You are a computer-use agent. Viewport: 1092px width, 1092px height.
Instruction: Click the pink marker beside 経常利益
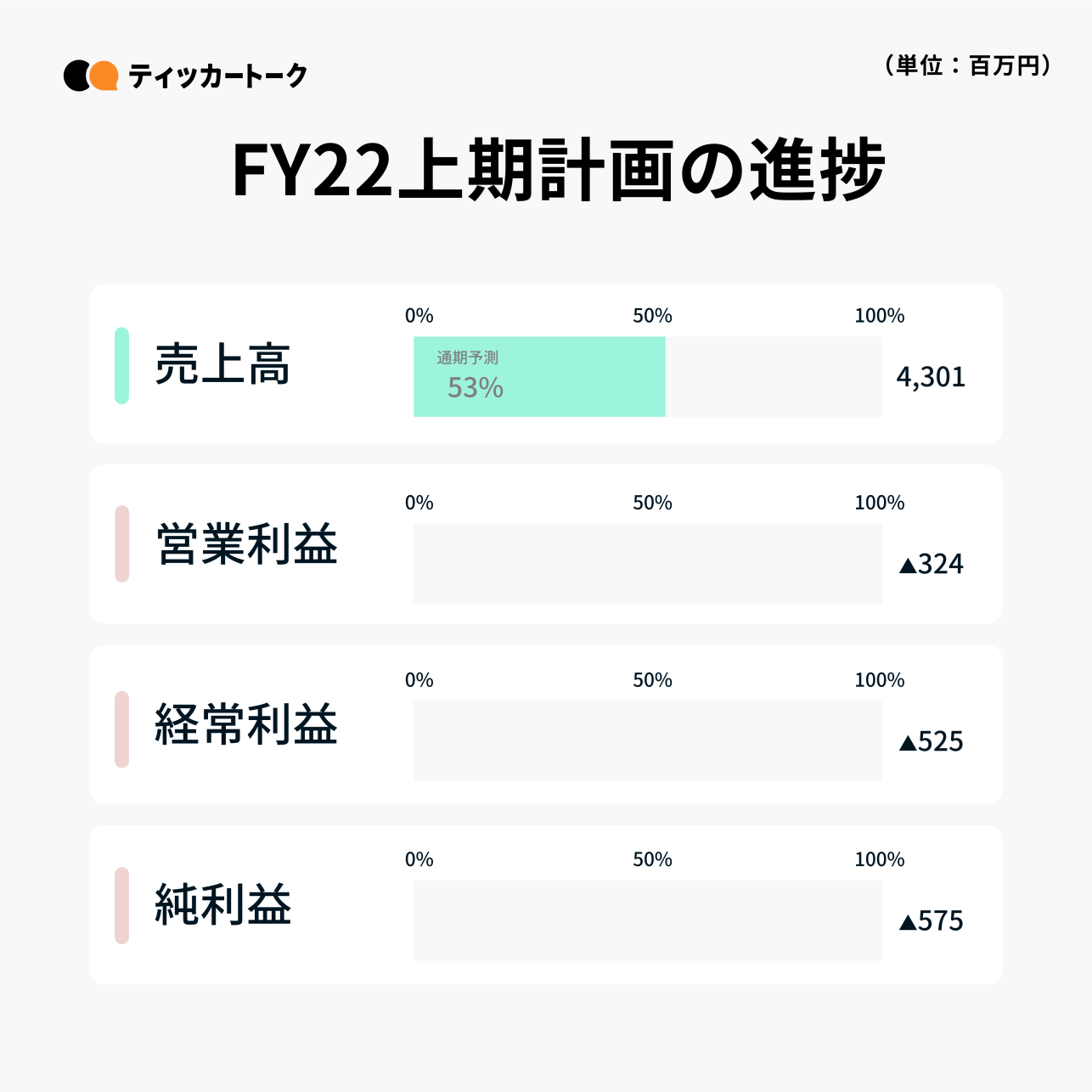click(x=121, y=729)
